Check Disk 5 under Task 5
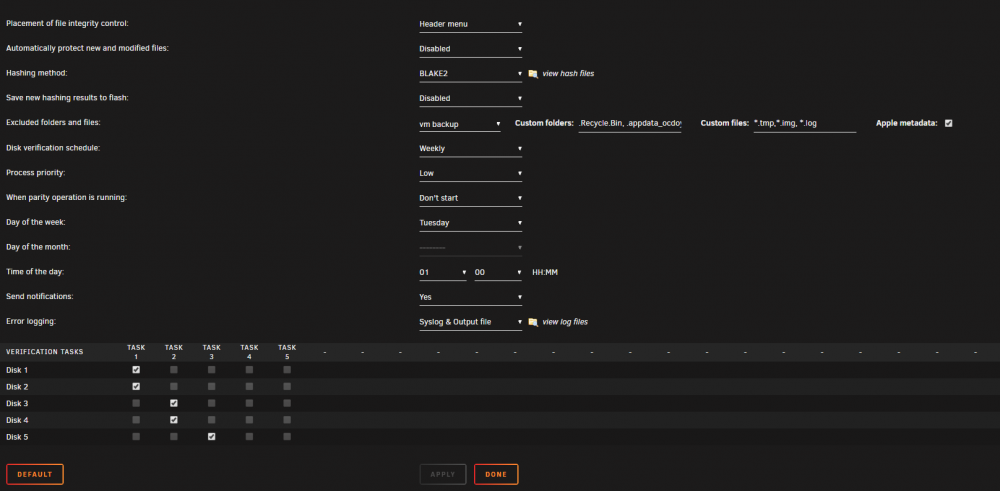Screen dimensions: 1000x491 click(287, 437)
